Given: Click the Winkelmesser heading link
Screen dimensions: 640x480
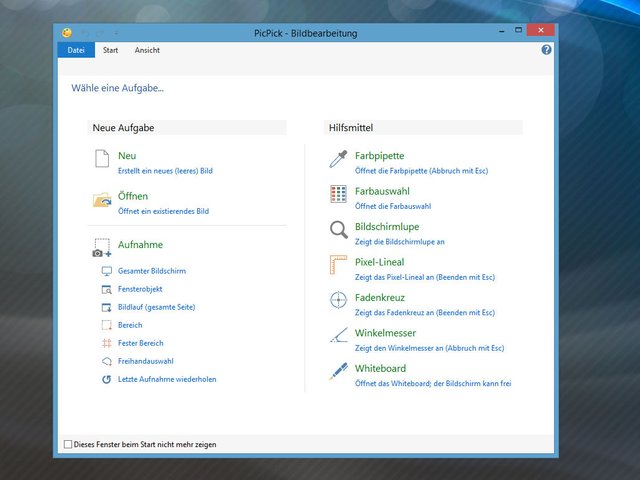Looking at the screenshot, I should pyautogui.click(x=385, y=333).
